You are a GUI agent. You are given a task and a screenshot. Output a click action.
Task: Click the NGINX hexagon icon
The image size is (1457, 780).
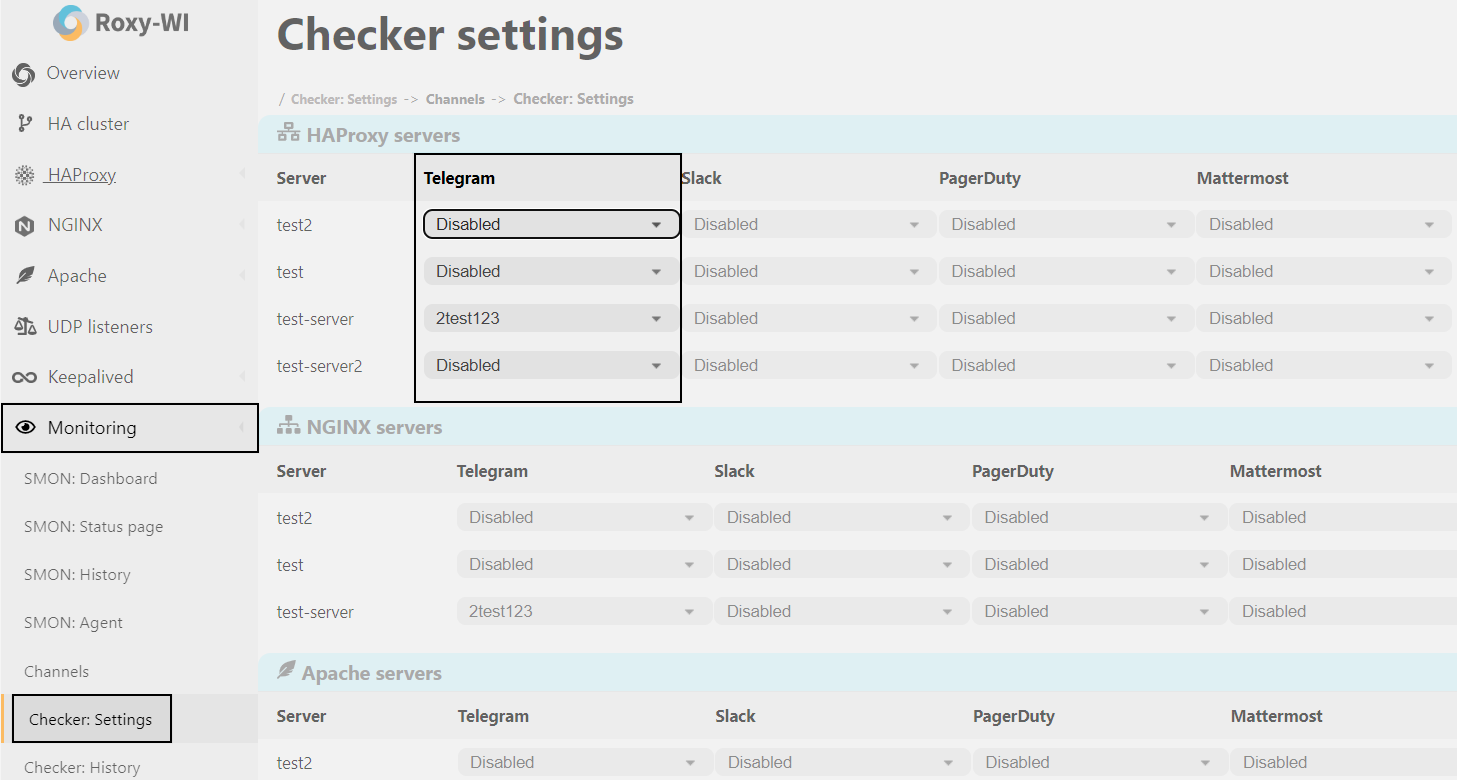24,226
